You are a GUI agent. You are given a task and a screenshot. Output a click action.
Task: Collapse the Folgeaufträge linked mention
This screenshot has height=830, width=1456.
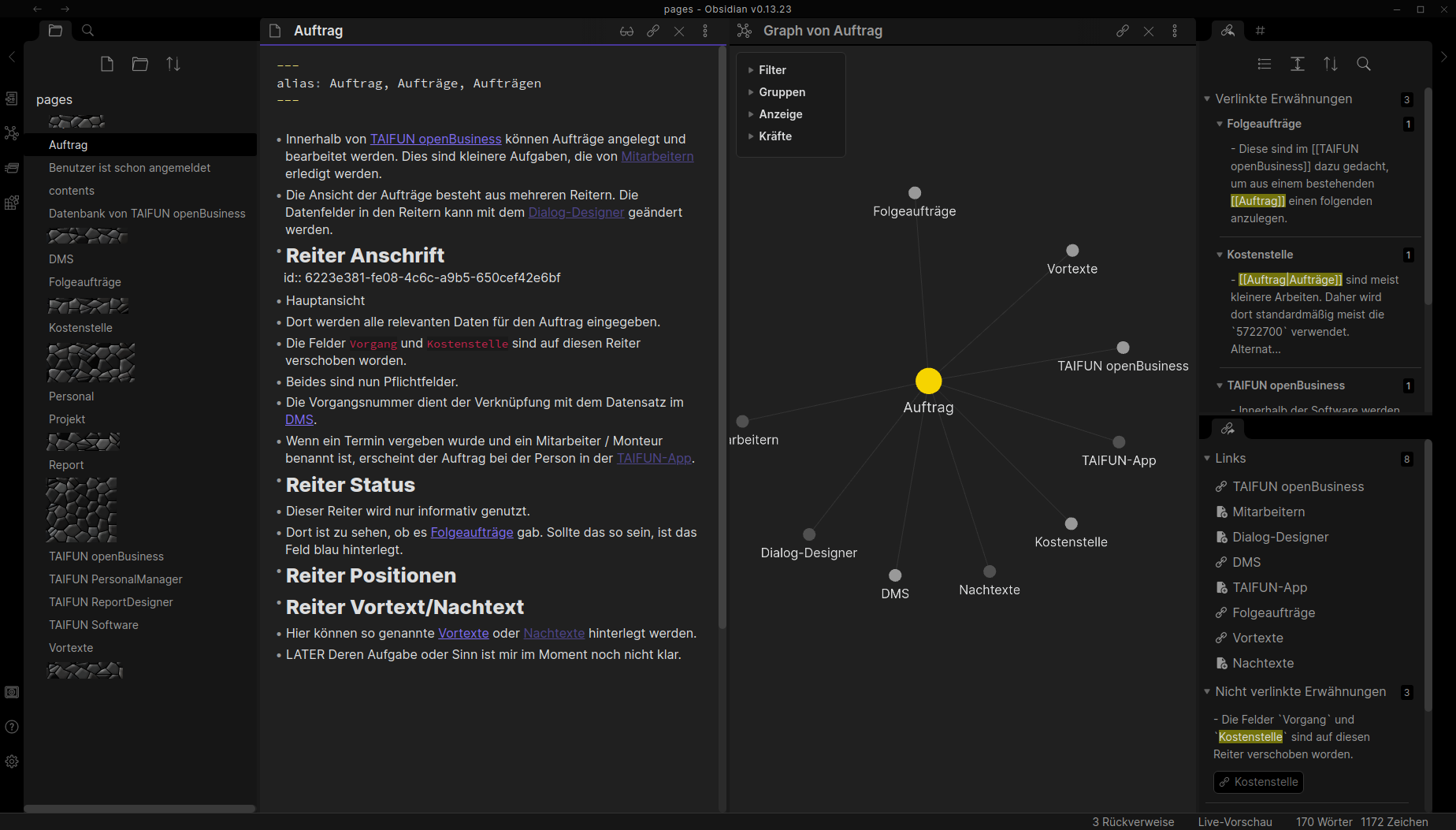[x=1220, y=124]
